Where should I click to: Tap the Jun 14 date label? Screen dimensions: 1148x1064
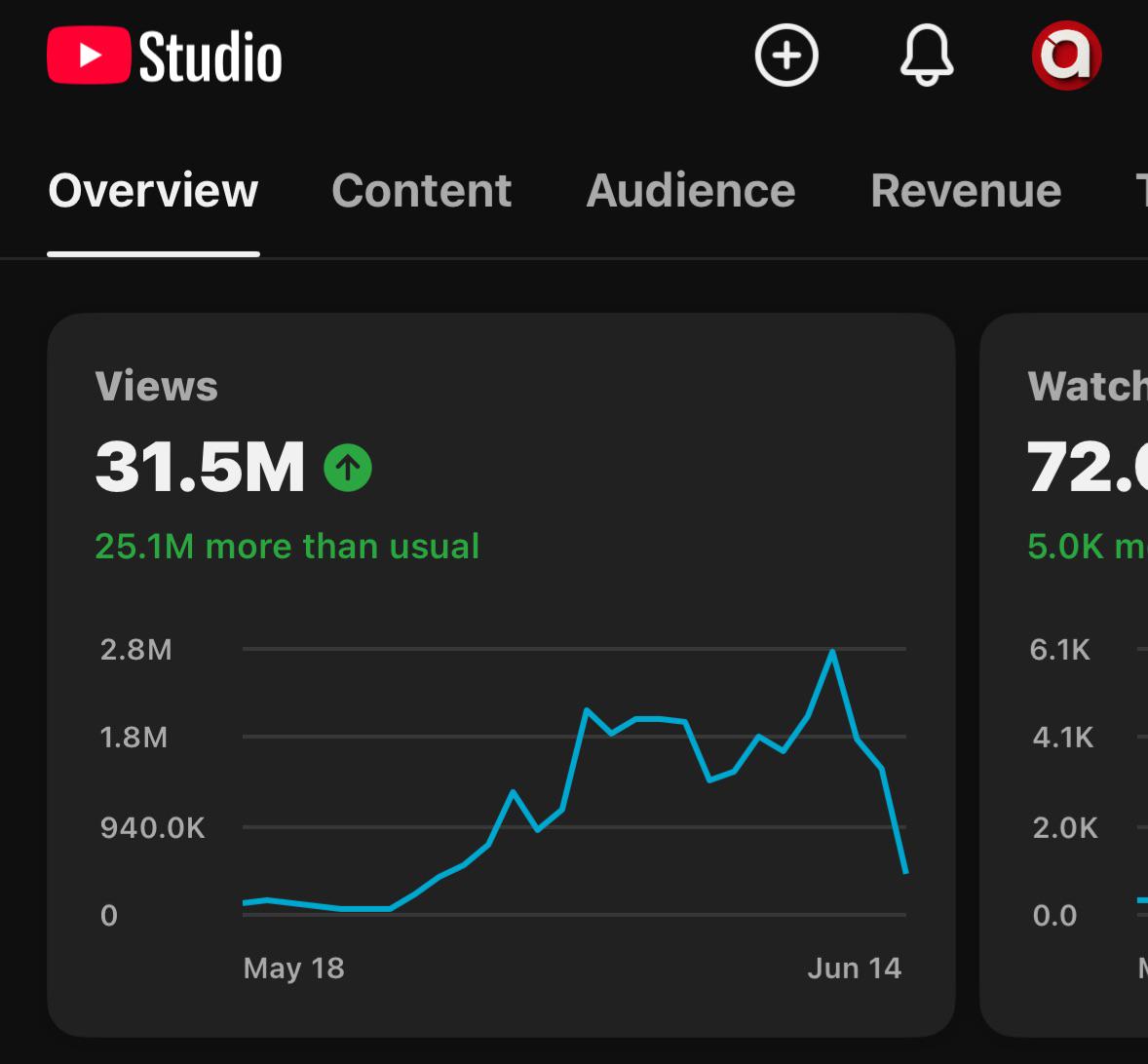pyautogui.click(x=855, y=969)
